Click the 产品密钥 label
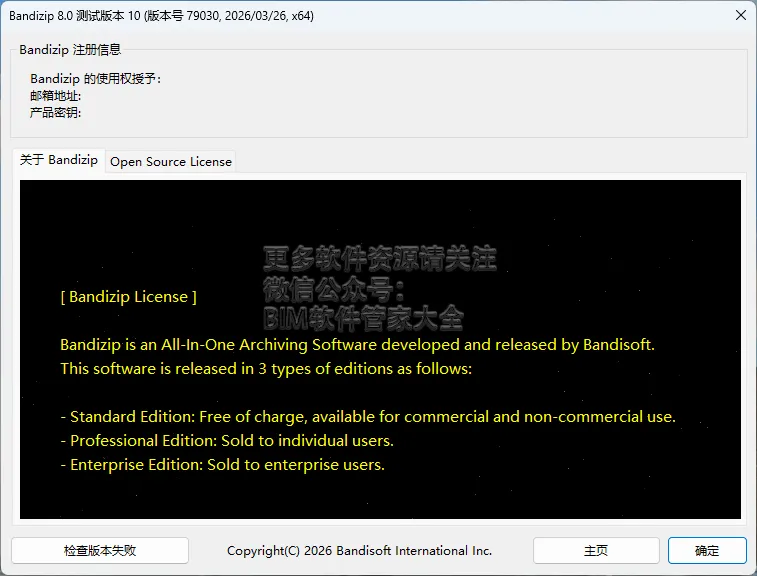This screenshot has width=757, height=576. [x=56, y=112]
